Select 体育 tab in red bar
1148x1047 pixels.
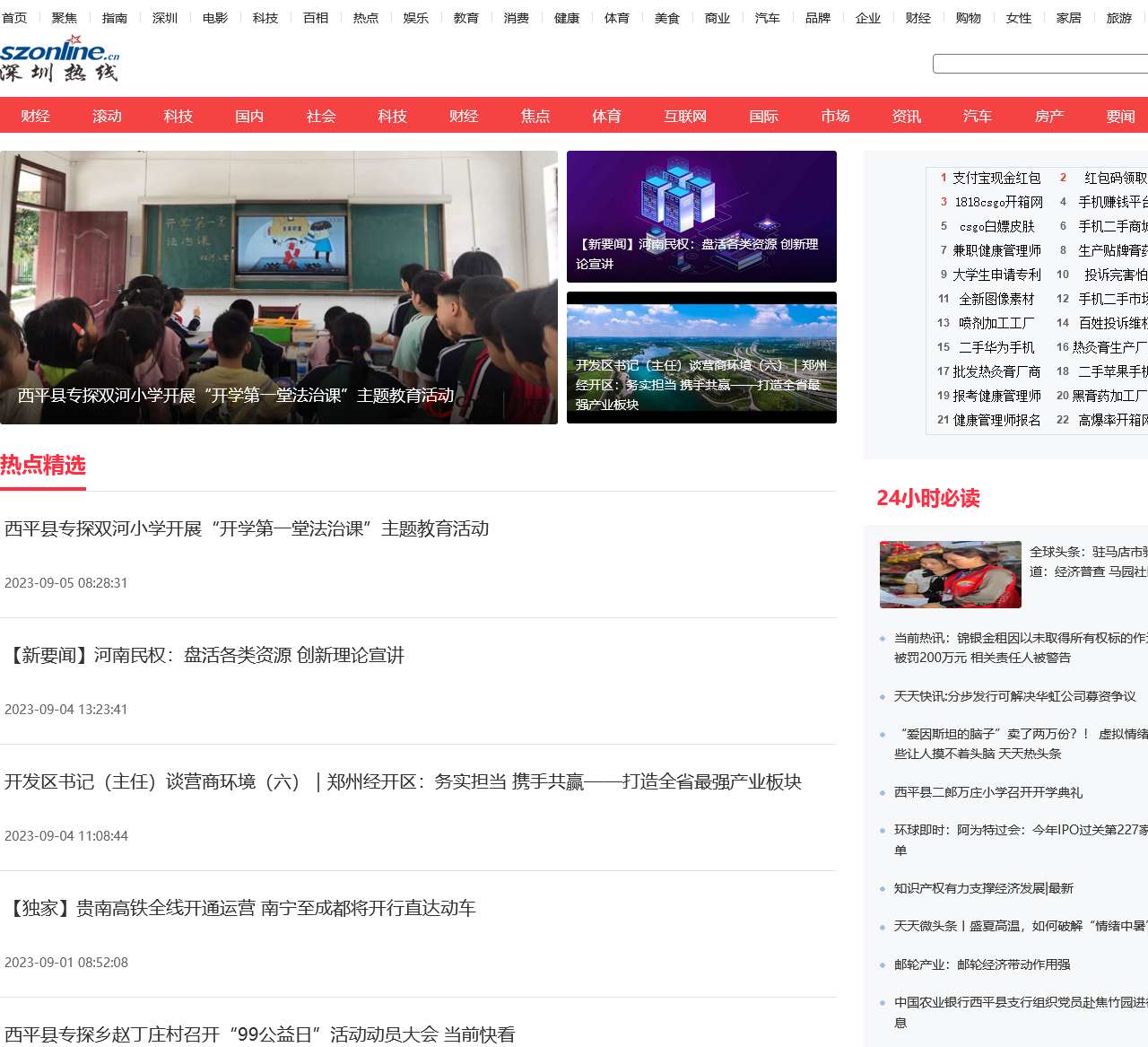click(606, 116)
